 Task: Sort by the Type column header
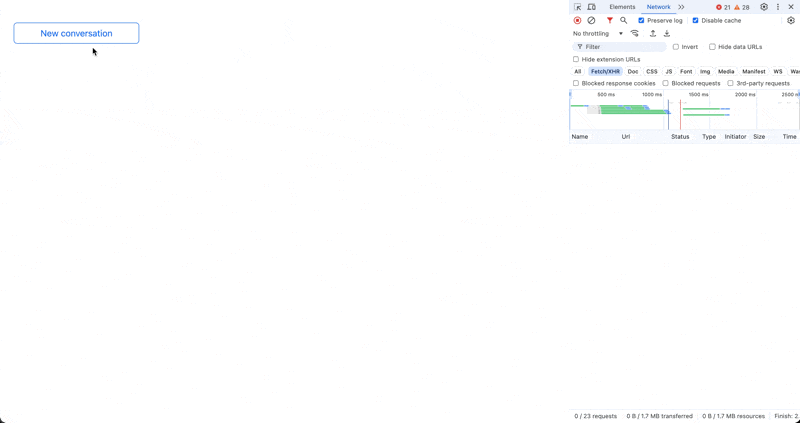click(709, 137)
